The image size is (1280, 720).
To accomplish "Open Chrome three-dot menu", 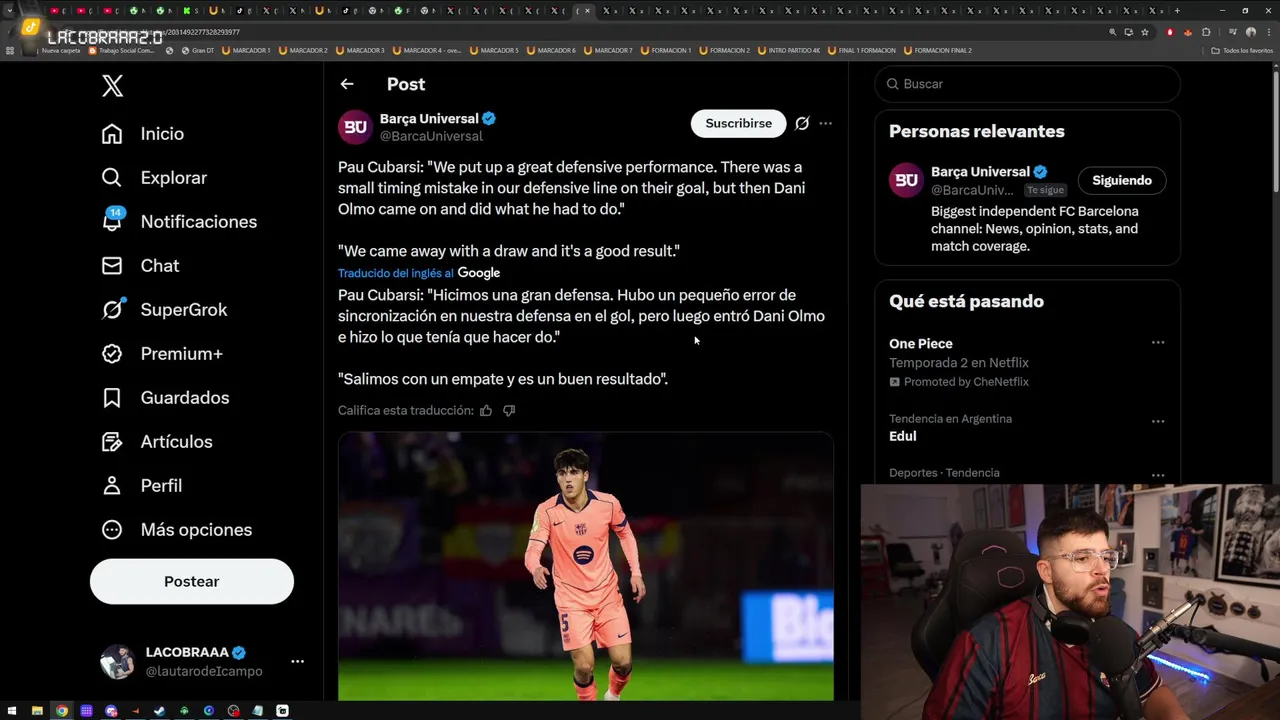I will (1268, 32).
